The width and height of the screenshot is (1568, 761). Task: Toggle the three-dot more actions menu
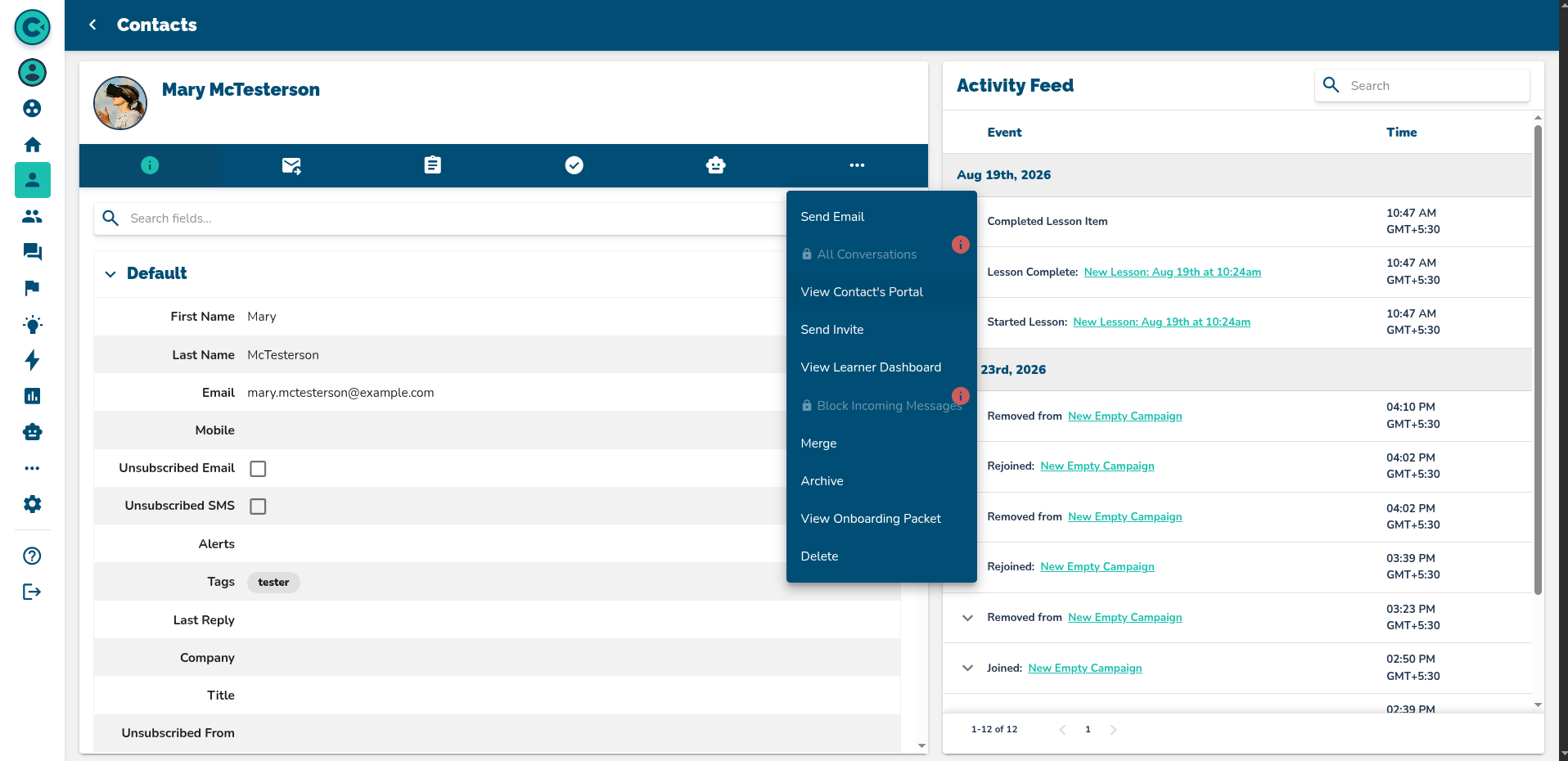(x=857, y=165)
